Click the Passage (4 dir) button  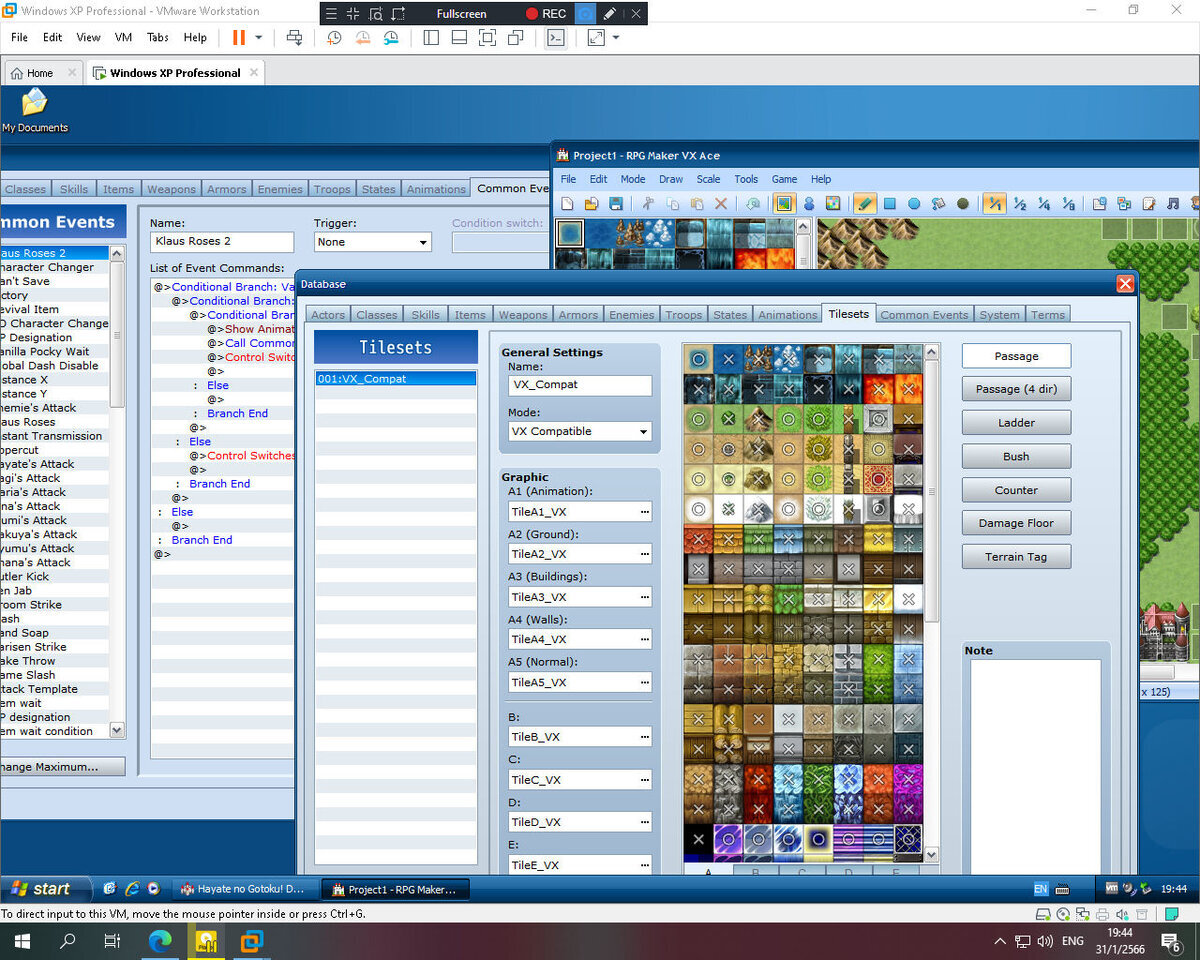pyautogui.click(x=1016, y=389)
